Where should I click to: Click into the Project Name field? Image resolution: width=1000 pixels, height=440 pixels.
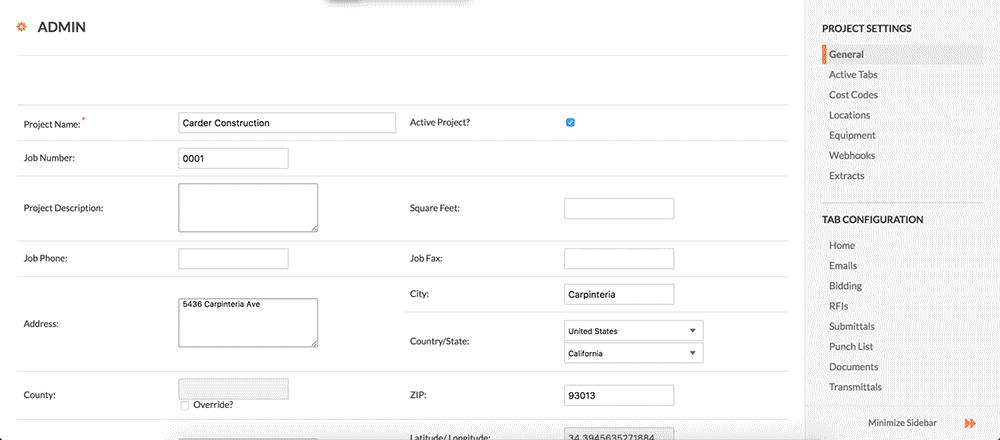tap(286, 123)
